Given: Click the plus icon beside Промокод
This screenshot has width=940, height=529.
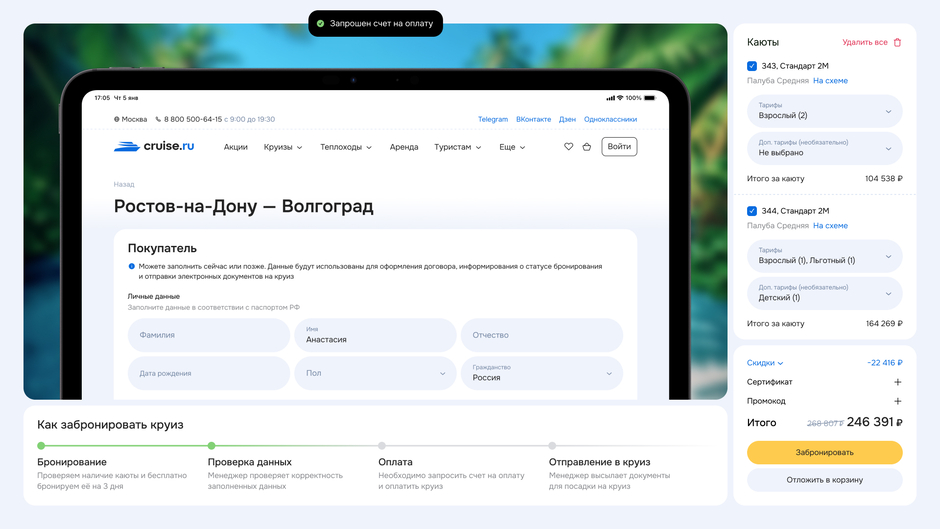Looking at the screenshot, I should coord(897,401).
